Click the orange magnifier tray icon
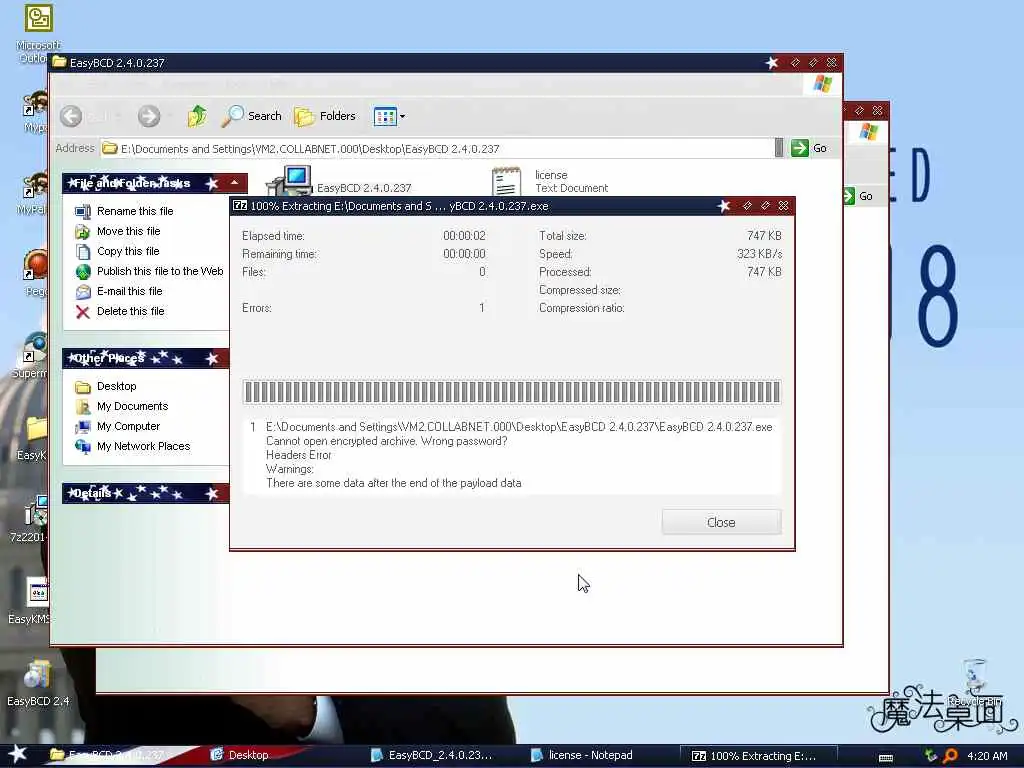The width and height of the screenshot is (1024, 768). click(x=950, y=756)
